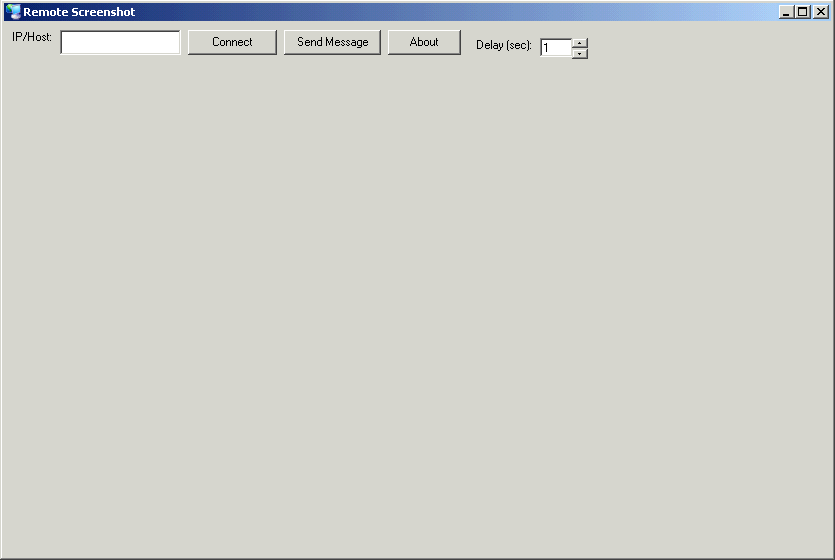
Task: Click the right border of the window
Action: click(832, 300)
